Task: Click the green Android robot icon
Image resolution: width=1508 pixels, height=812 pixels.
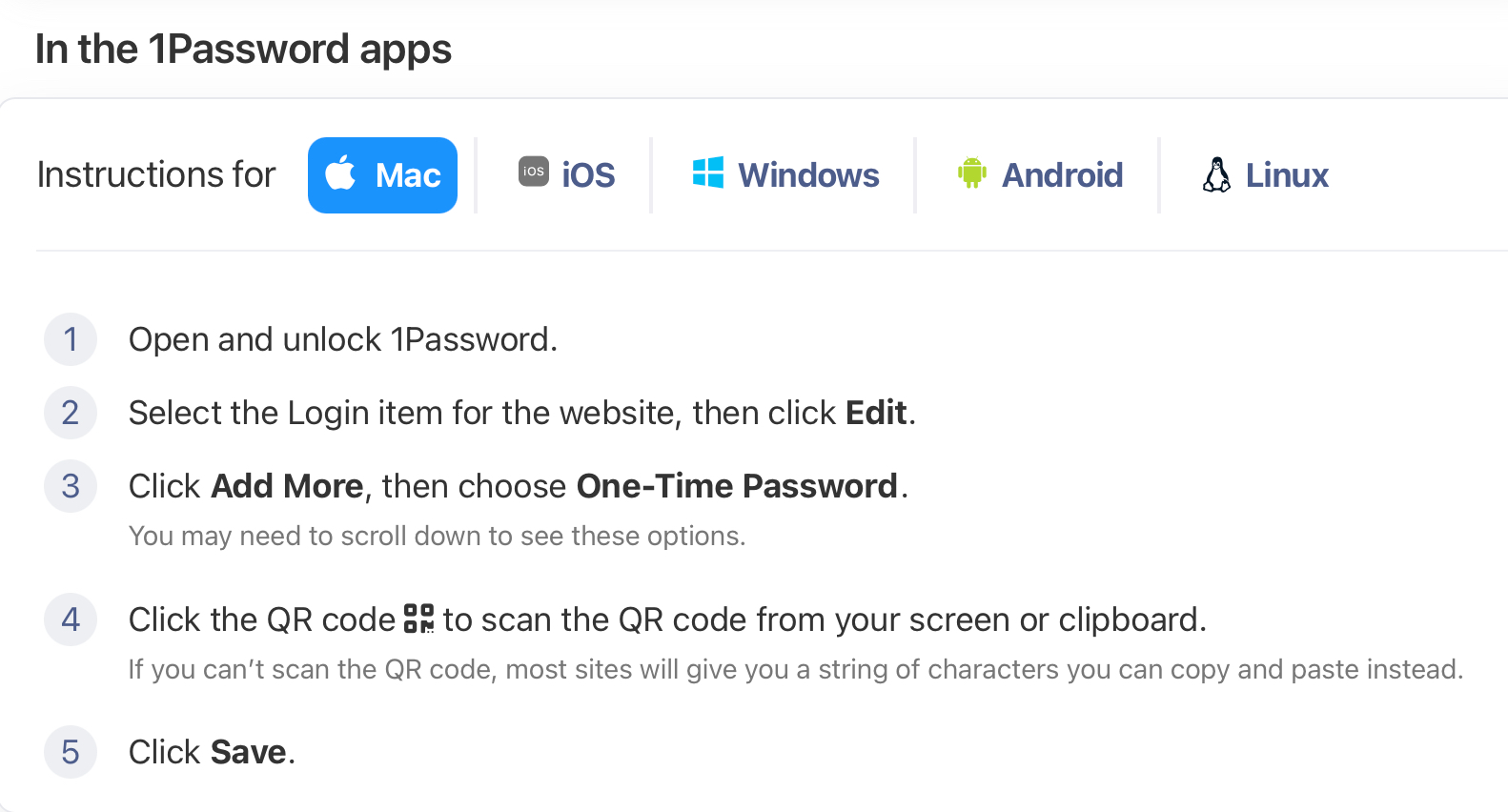Action: click(x=971, y=173)
